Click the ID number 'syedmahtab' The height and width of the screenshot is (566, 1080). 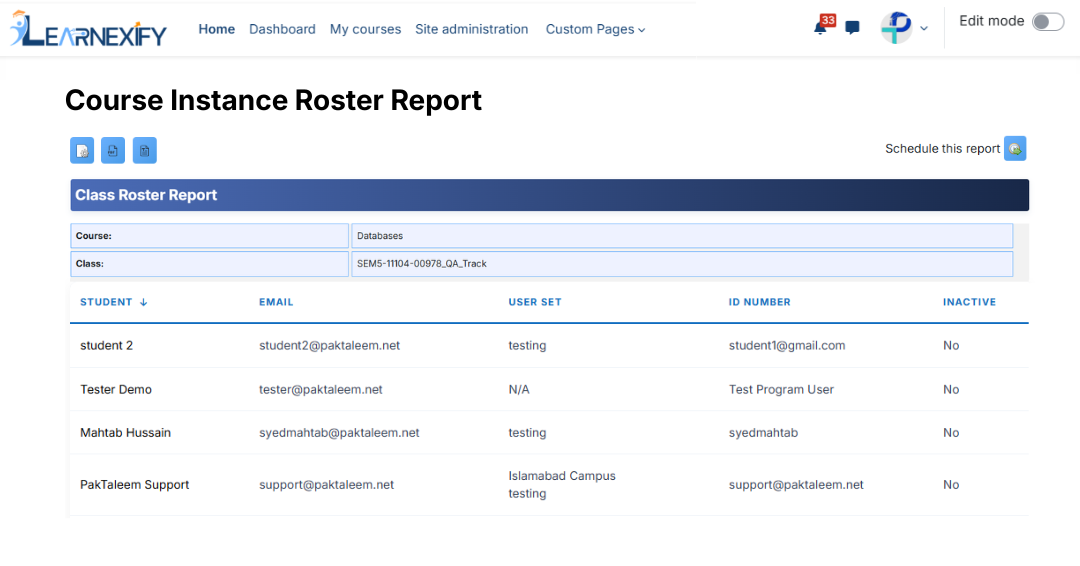click(x=763, y=433)
